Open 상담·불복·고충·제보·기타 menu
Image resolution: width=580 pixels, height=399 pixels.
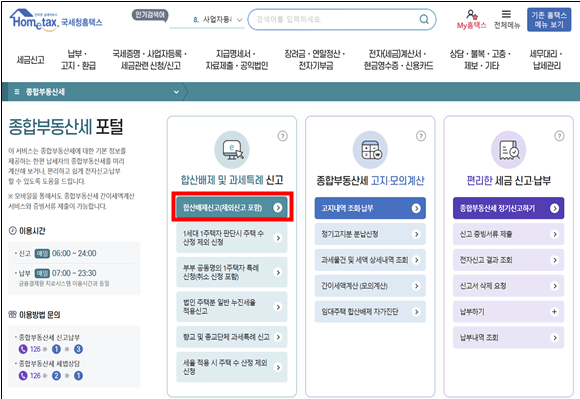480,60
